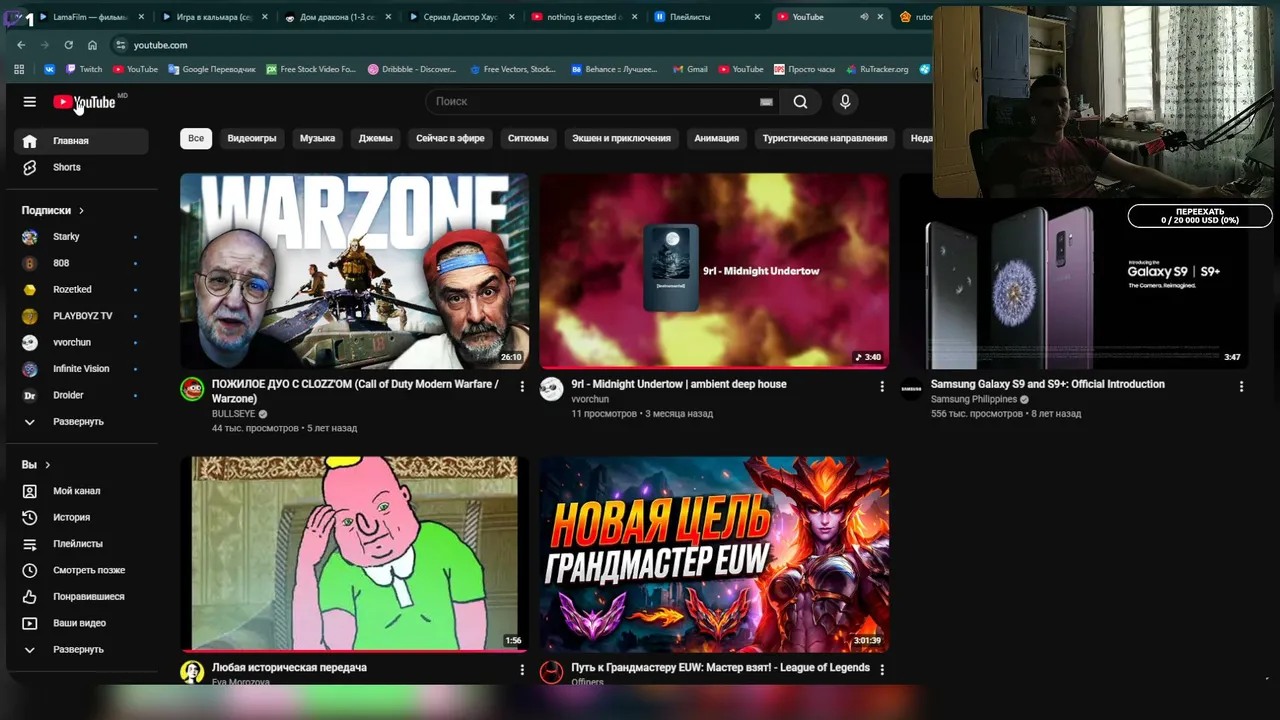Open three-dot menu for Путь к Грандмастеру video
Image resolution: width=1280 pixels, height=720 pixels.
point(882,670)
